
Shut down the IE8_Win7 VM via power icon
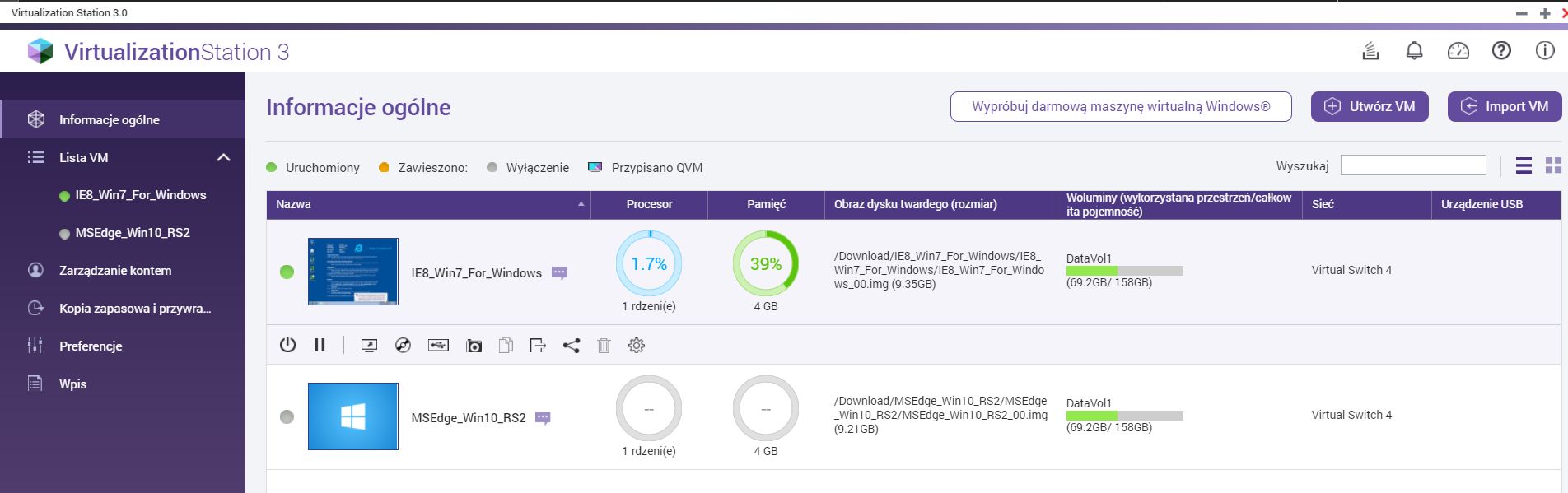coord(287,345)
